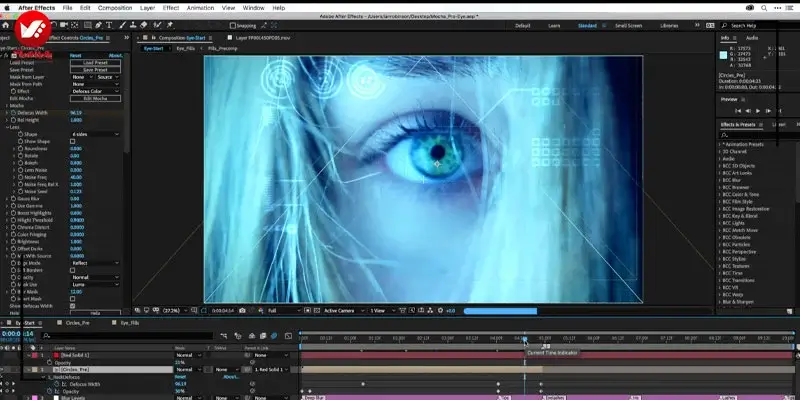This screenshot has height=400, width=800.
Task: Open Mask from Layer None dropdown
Action: 82,77
